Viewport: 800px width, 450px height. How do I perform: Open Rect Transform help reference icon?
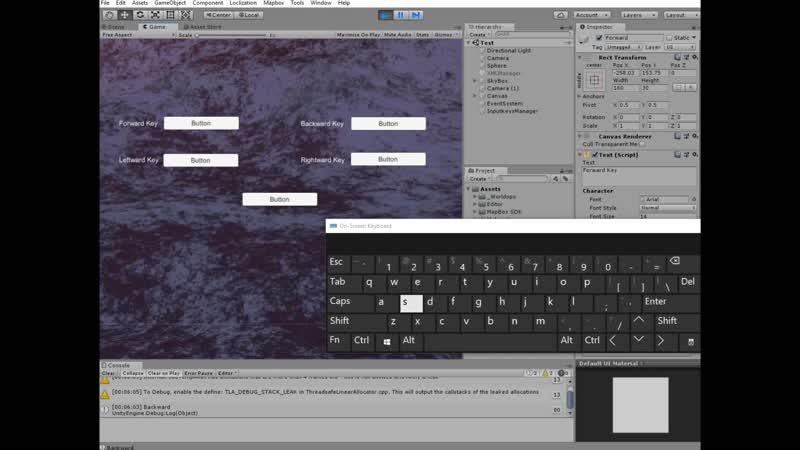pos(678,57)
